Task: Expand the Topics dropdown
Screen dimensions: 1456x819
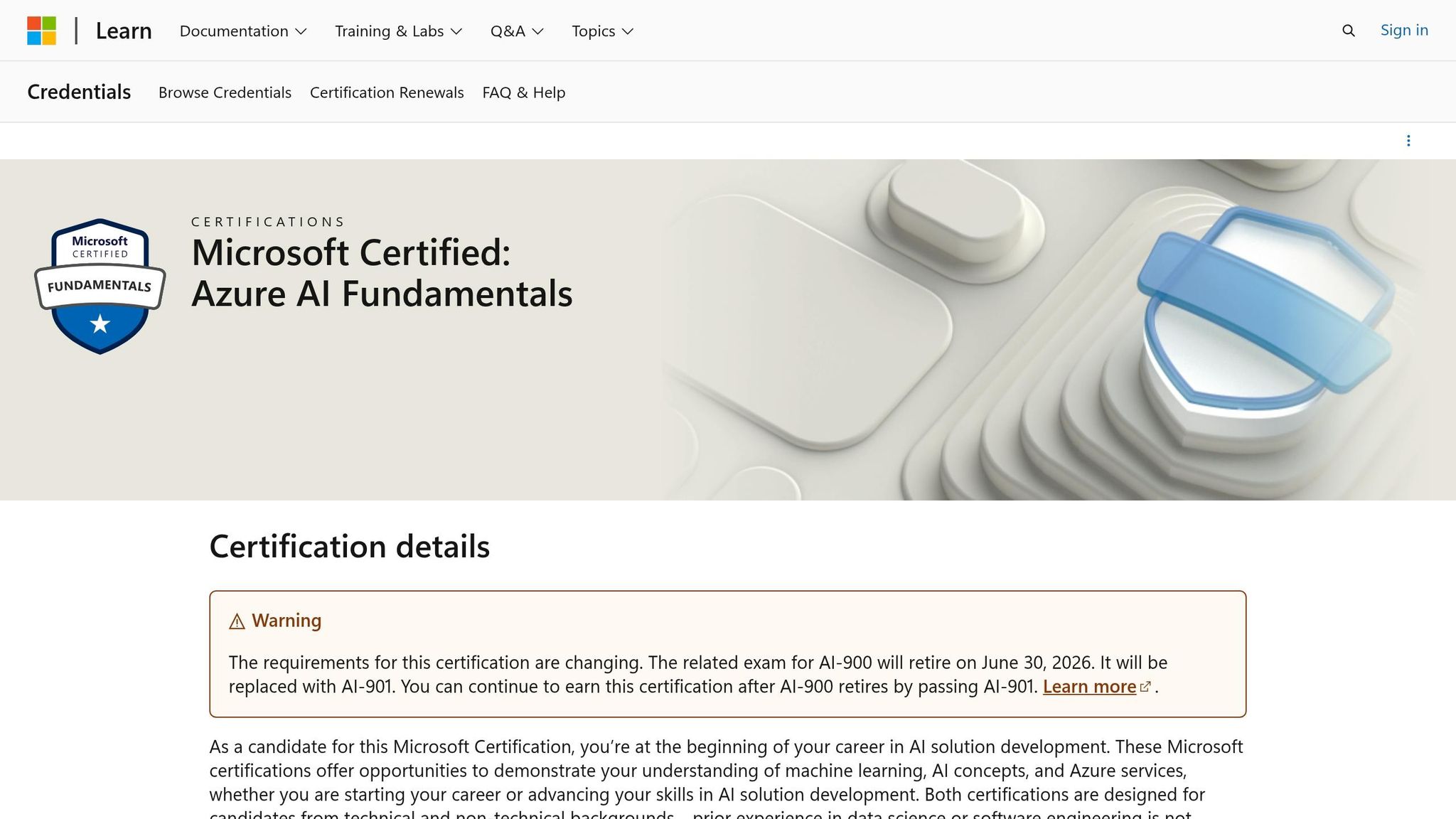Action: [x=602, y=31]
